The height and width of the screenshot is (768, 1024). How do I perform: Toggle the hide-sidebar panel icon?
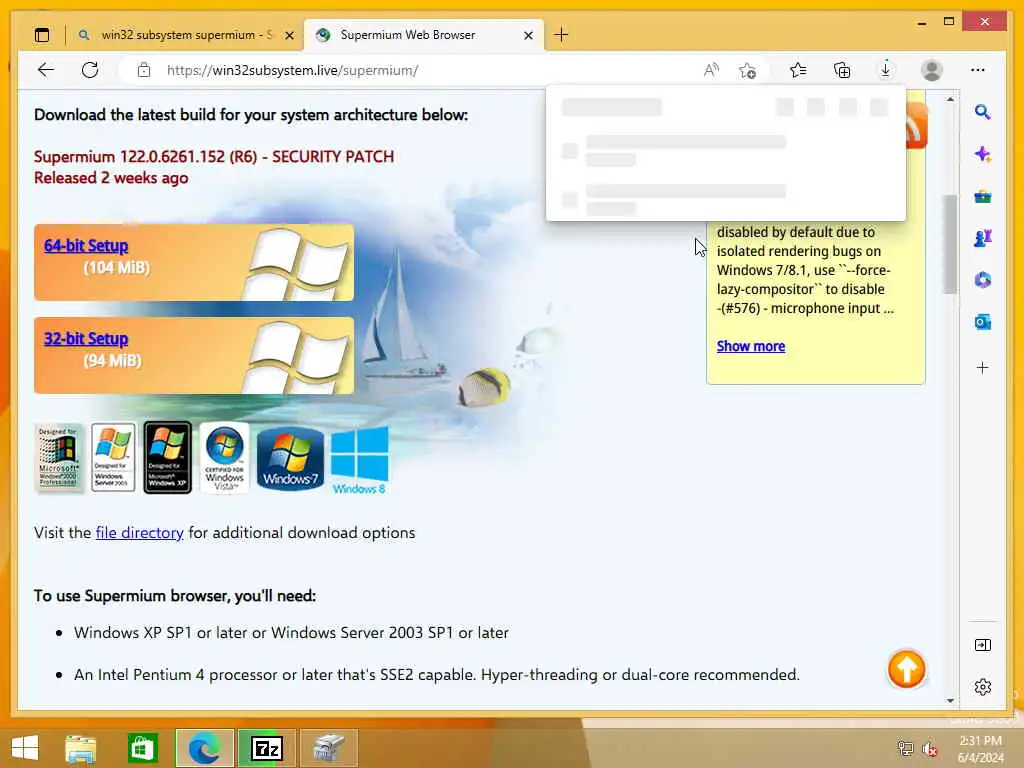(982, 645)
